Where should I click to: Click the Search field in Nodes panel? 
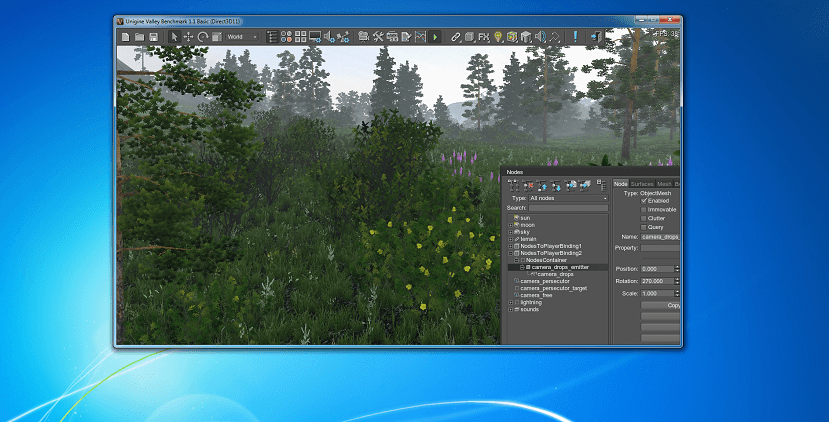(x=568, y=208)
